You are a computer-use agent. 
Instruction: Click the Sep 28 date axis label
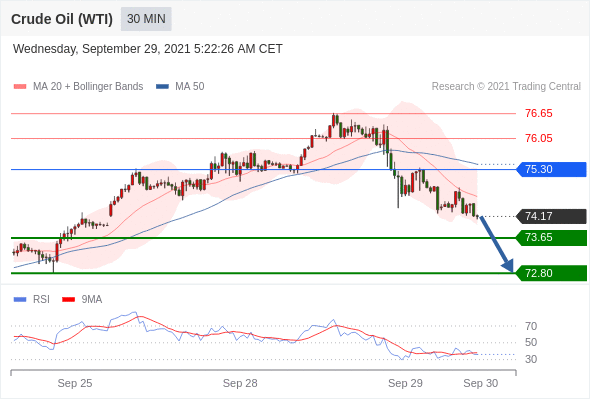point(240,383)
